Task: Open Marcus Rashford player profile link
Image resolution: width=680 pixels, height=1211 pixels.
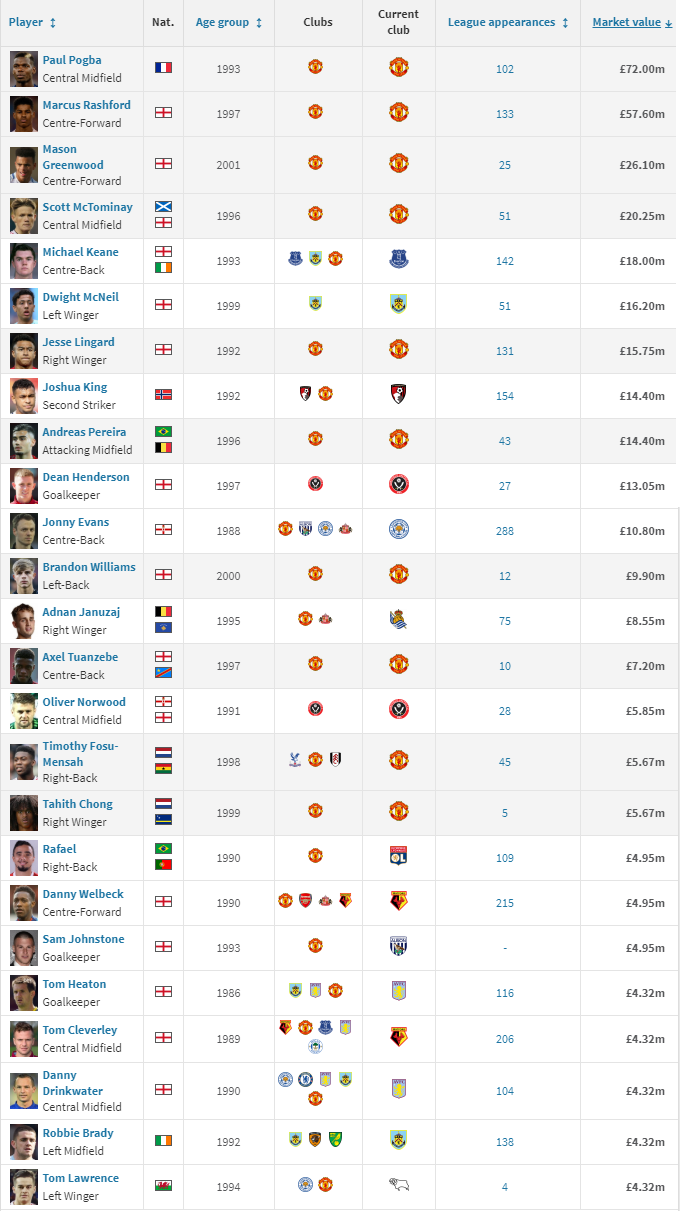Action: click(86, 105)
